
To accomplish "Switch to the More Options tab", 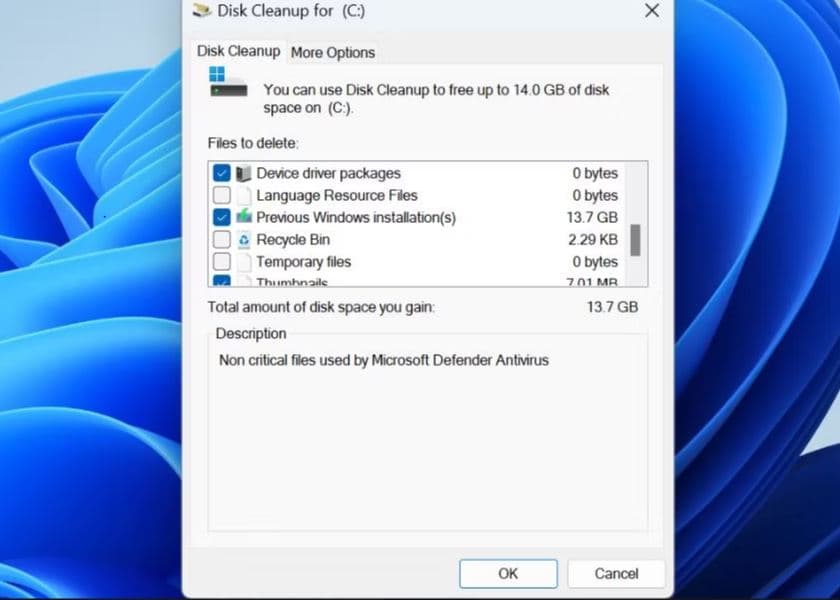I will coord(333,53).
